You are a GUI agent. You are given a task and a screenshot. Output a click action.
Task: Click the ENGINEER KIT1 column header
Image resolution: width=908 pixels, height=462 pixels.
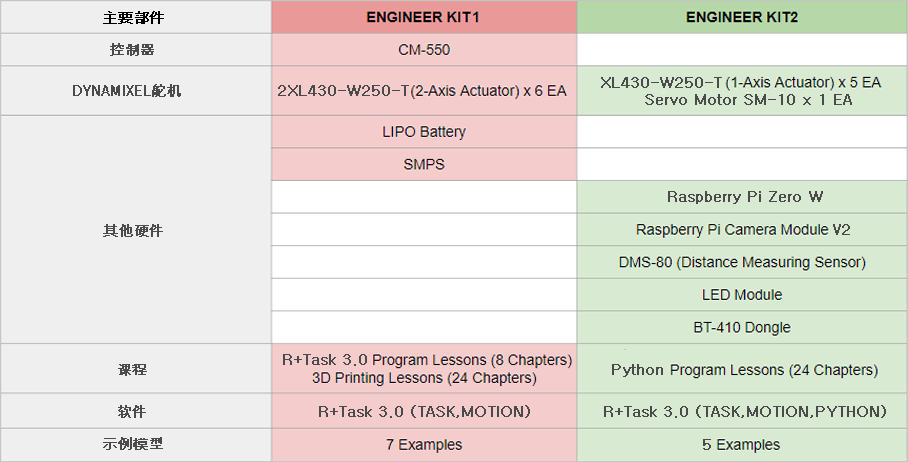(424, 17)
